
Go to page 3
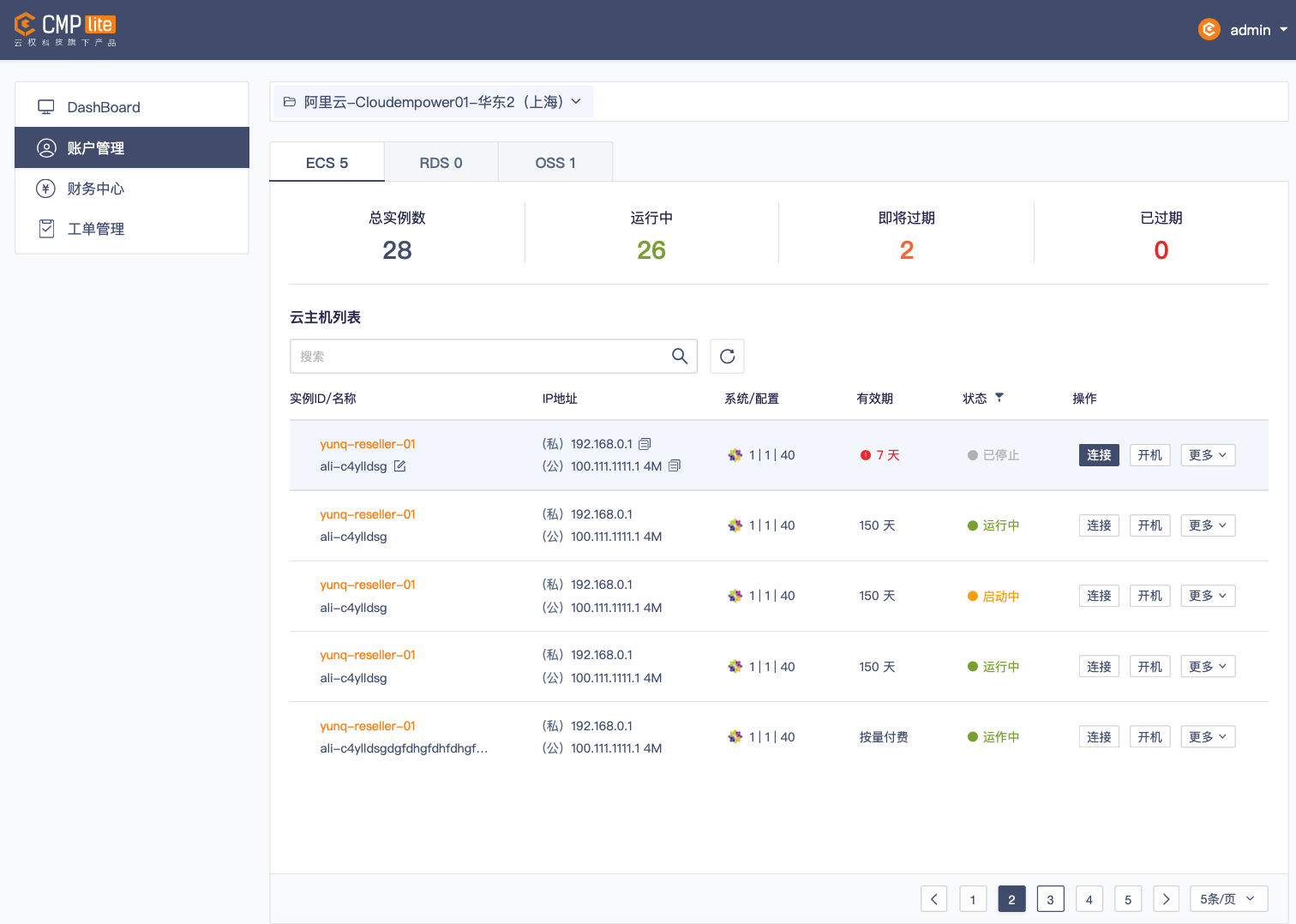pos(1050,899)
